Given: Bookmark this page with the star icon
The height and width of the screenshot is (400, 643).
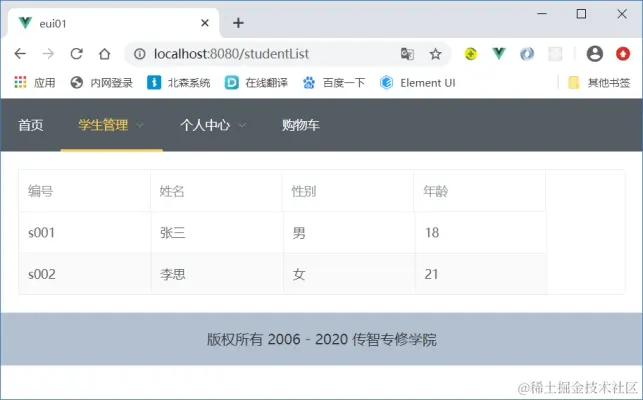Looking at the screenshot, I should point(436,54).
